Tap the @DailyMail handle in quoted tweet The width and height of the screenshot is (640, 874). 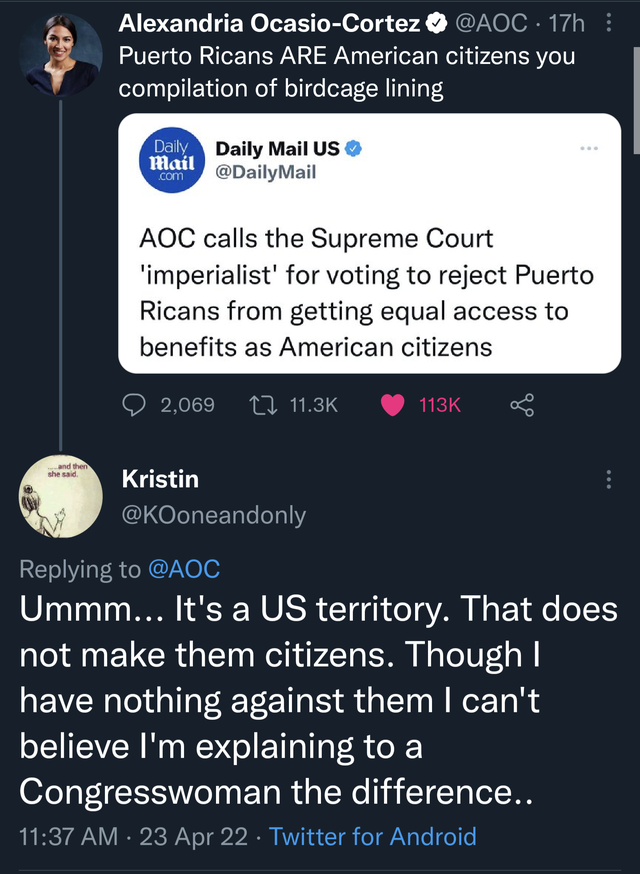click(x=266, y=172)
